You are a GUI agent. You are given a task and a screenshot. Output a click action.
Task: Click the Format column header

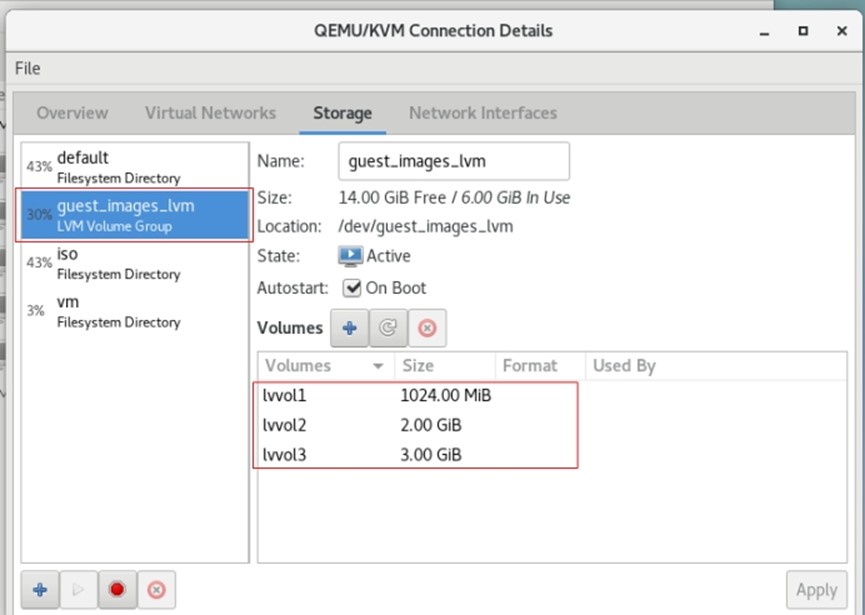click(x=540, y=366)
